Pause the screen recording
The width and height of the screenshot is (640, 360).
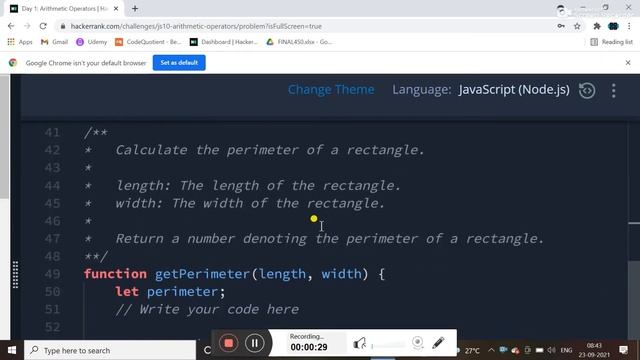(x=255, y=343)
